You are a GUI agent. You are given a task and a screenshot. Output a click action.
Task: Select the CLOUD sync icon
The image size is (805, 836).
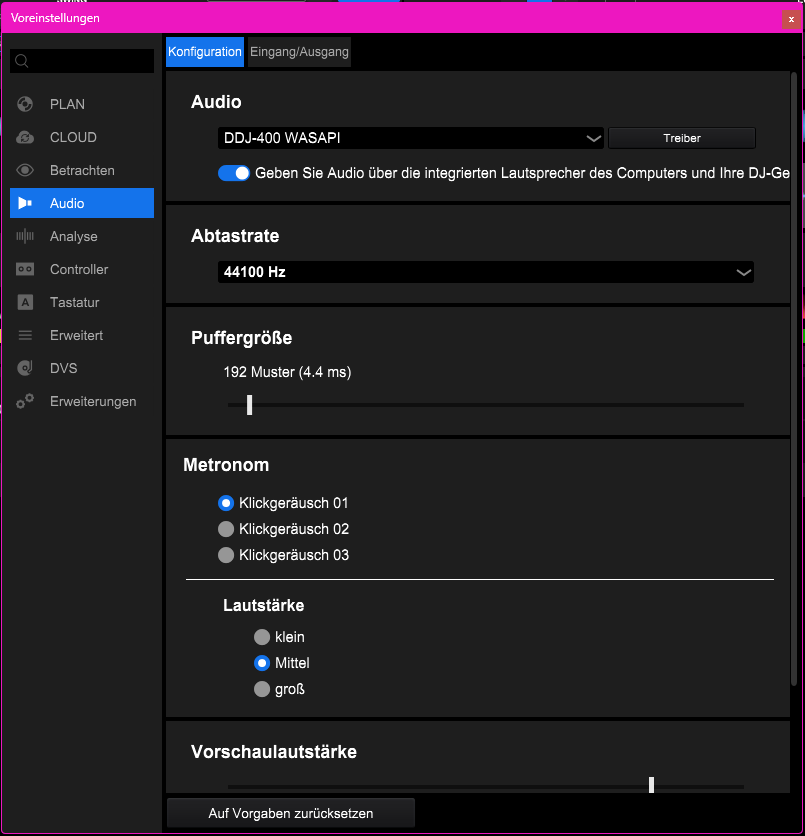coord(25,137)
